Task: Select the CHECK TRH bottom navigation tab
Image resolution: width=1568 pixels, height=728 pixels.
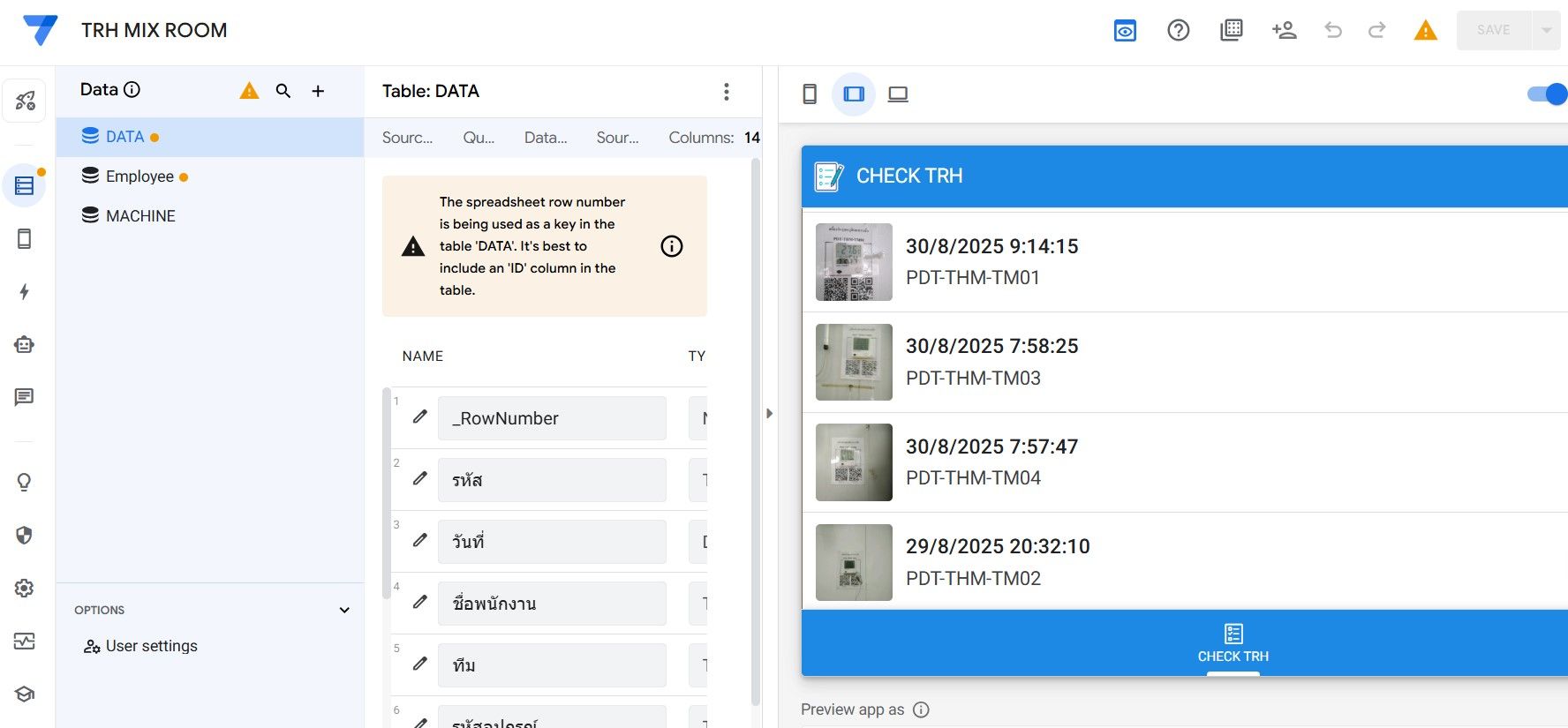Action: tap(1233, 643)
